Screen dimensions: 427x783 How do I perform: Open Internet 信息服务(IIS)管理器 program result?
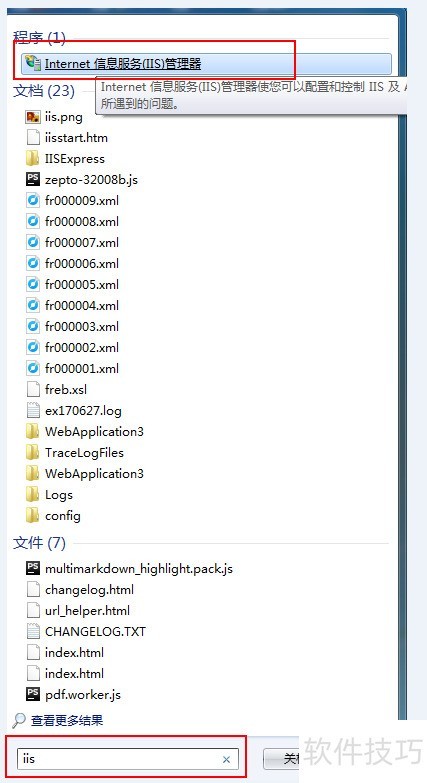tap(206, 64)
